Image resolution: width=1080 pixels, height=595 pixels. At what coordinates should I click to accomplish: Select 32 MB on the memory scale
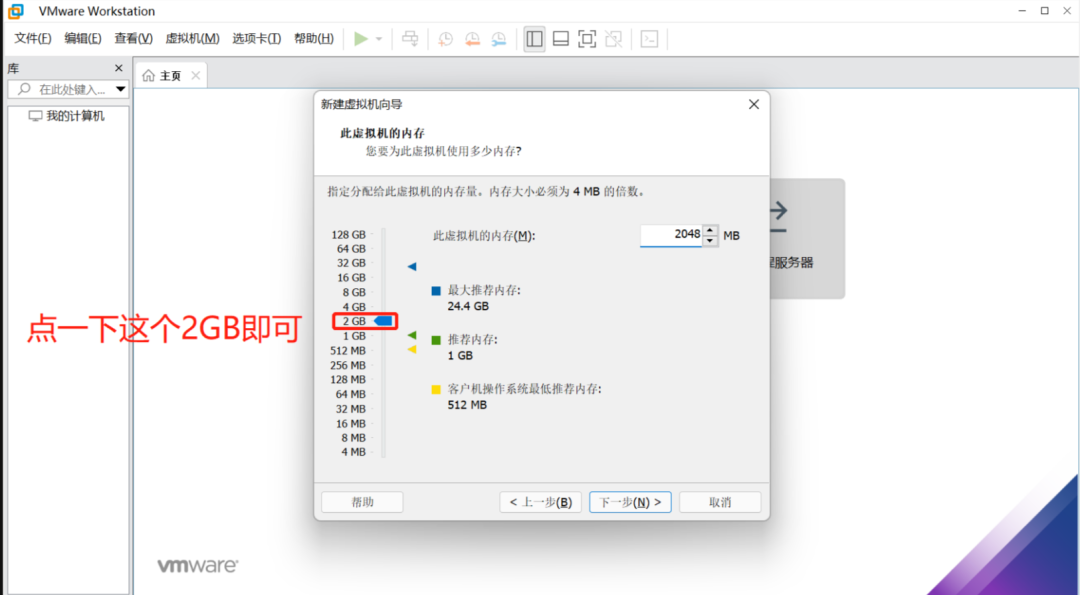pyautogui.click(x=351, y=408)
